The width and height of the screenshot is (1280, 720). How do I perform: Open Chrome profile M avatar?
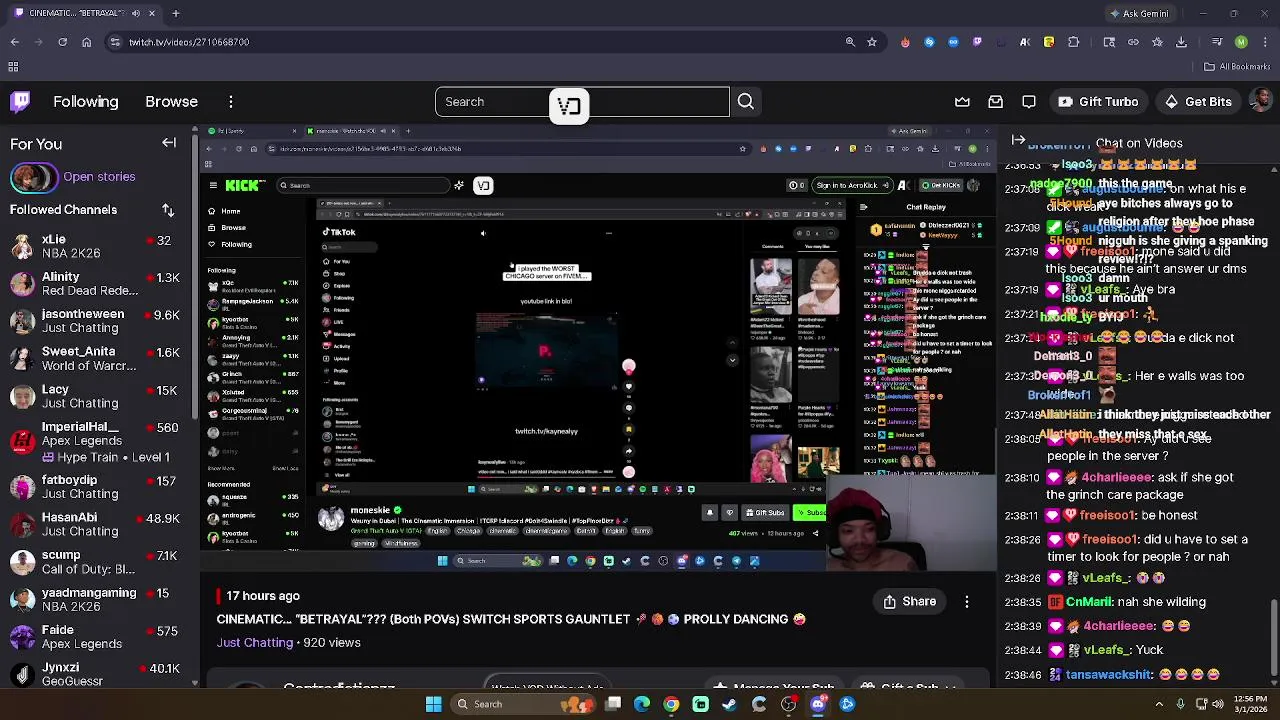(x=1241, y=42)
